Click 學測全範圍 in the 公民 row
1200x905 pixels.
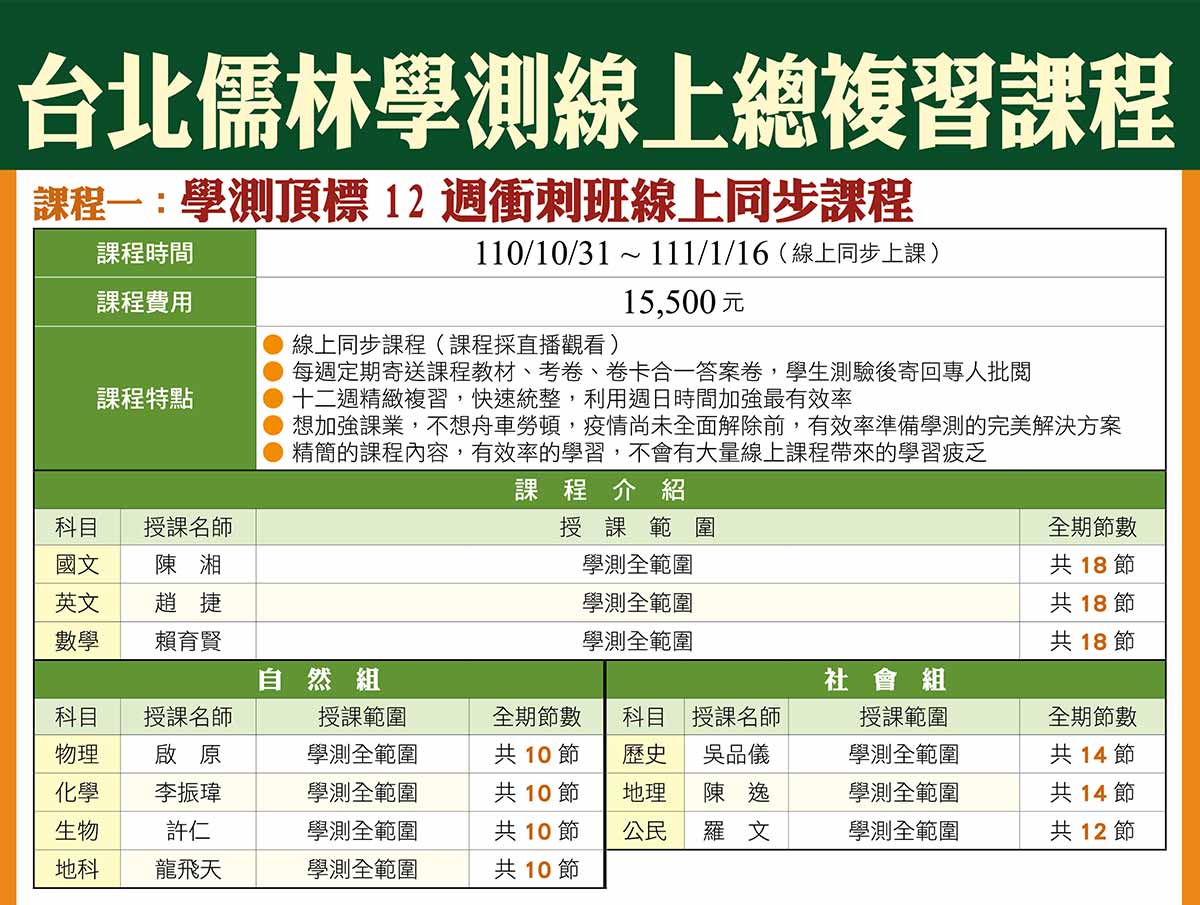pos(903,830)
